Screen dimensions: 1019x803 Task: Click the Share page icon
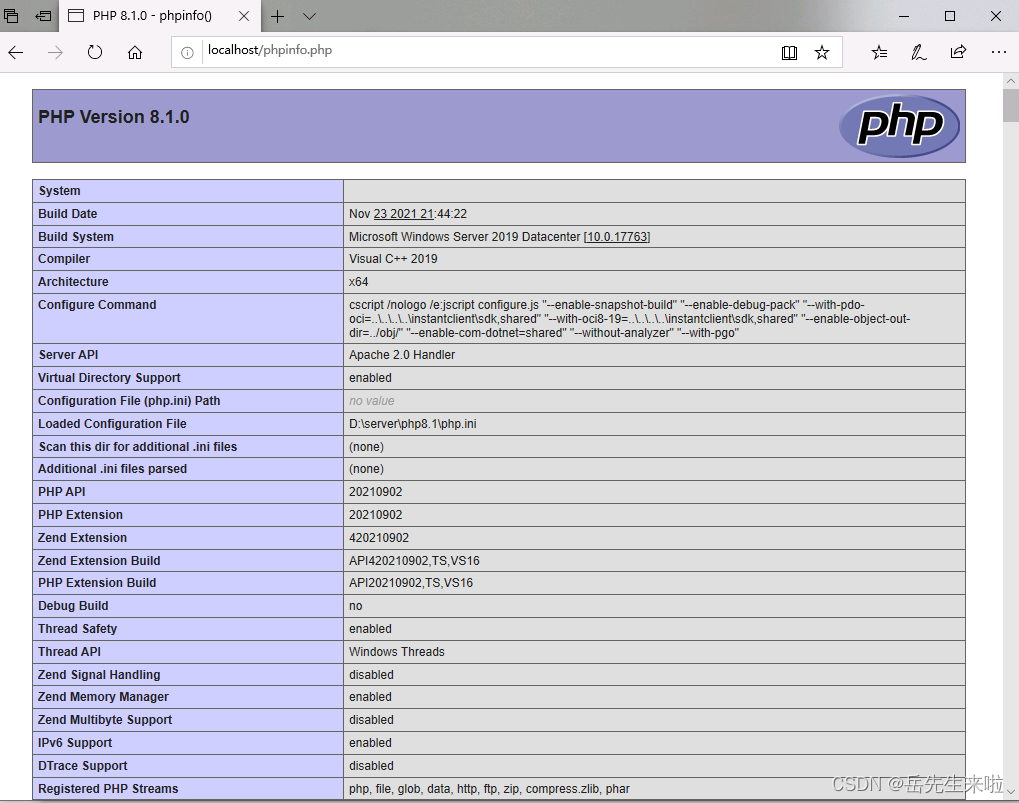959,52
